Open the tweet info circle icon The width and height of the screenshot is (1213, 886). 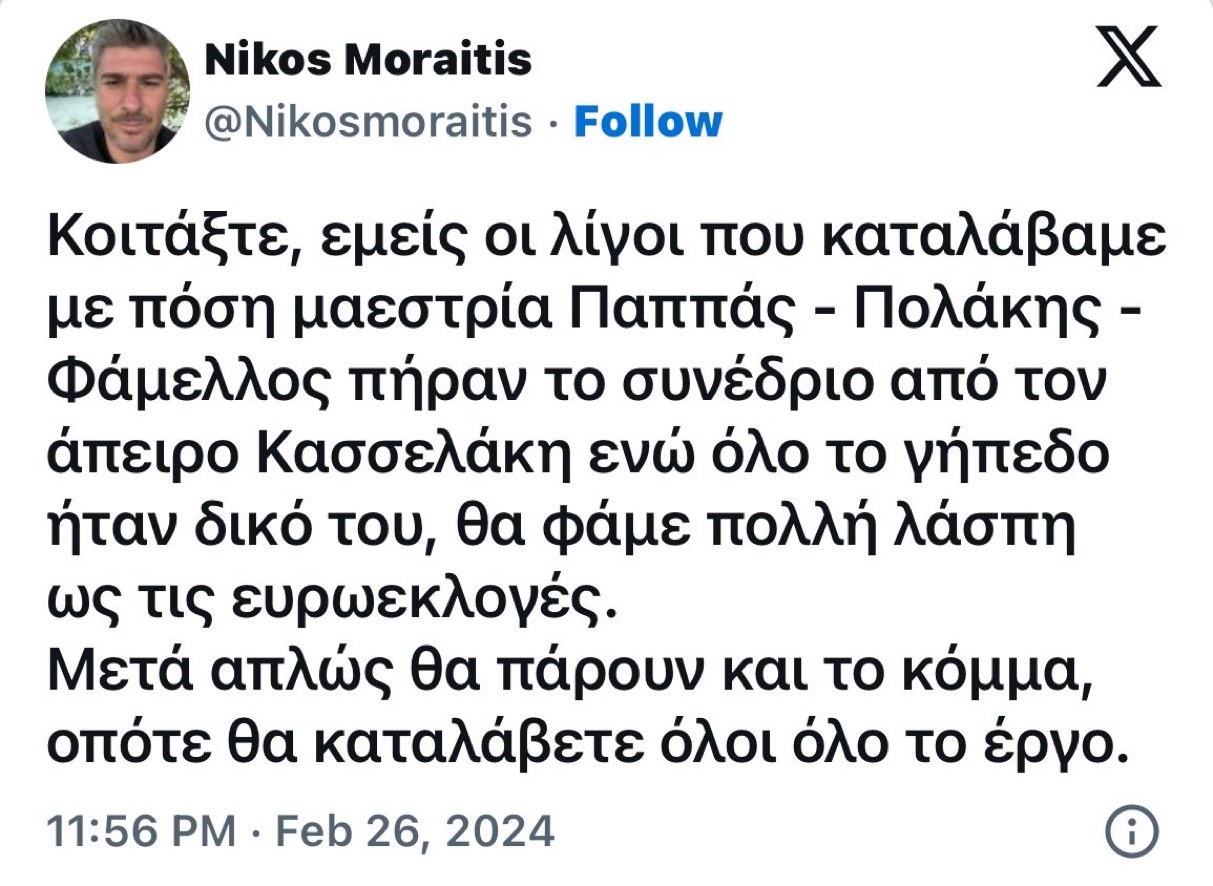pyautogui.click(x=1133, y=831)
